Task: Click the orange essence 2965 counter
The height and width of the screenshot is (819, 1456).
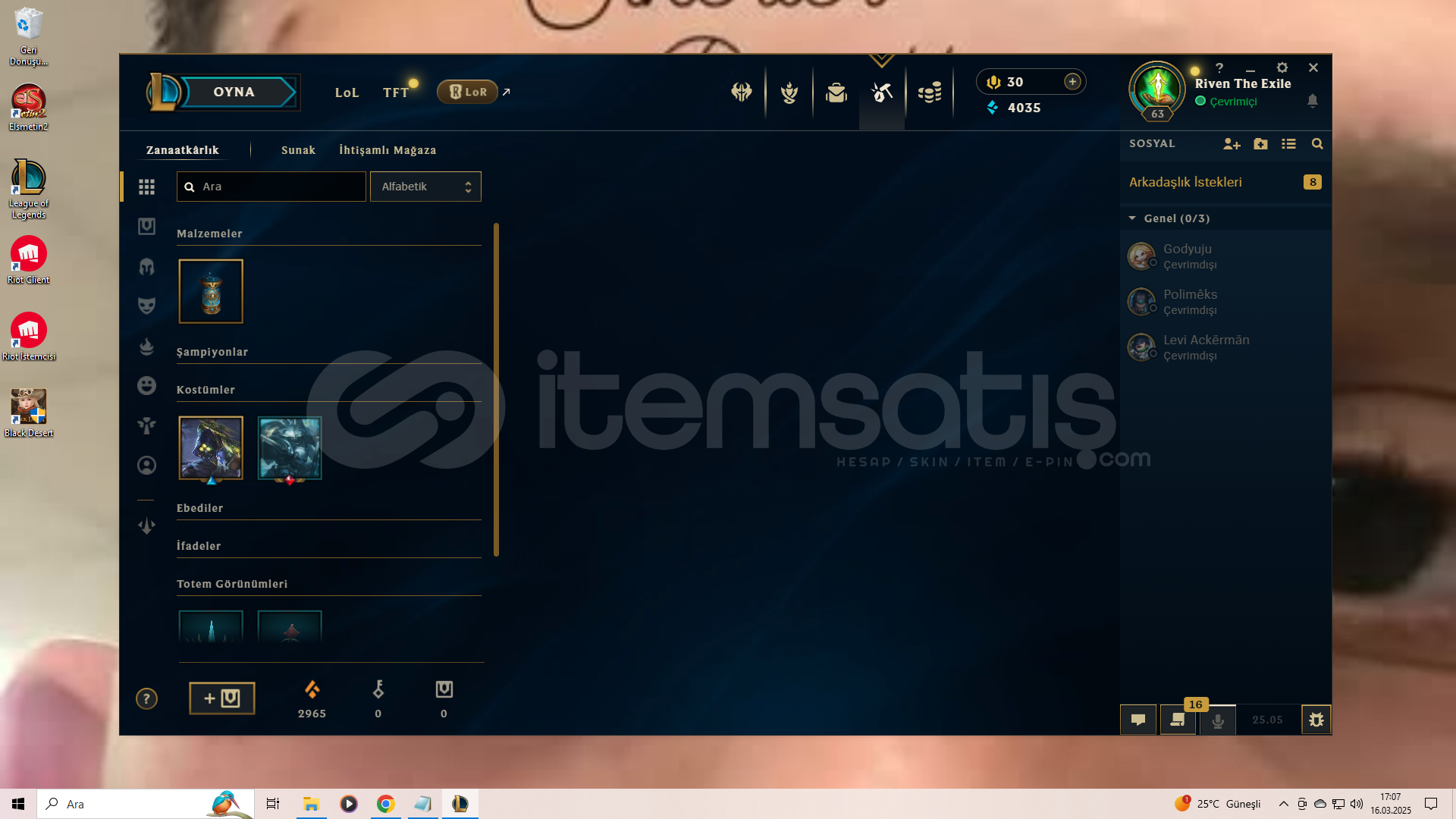Action: tap(312, 699)
